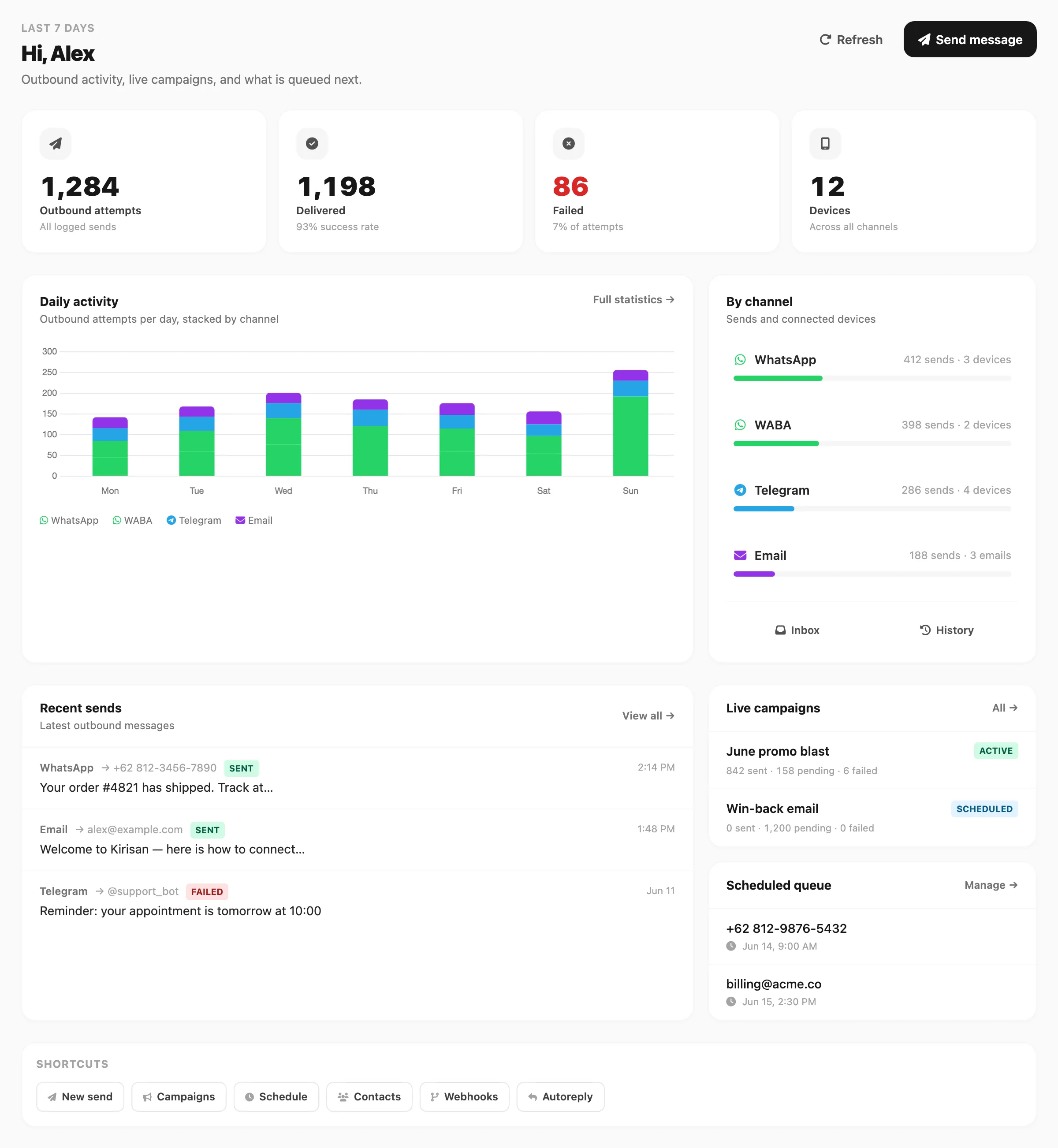This screenshot has width=1058, height=1148.
Task: Click the people icon in Contacts shortcut
Action: (x=343, y=1097)
